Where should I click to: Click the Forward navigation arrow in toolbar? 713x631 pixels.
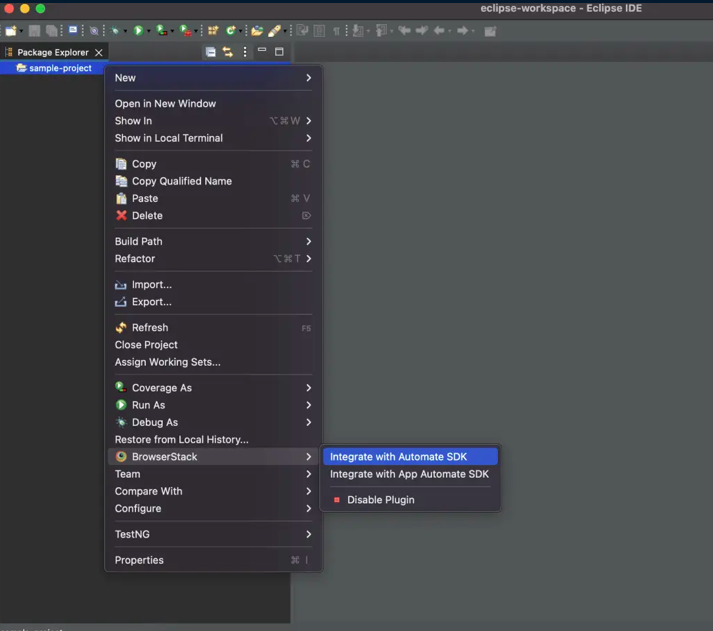pyautogui.click(x=462, y=30)
